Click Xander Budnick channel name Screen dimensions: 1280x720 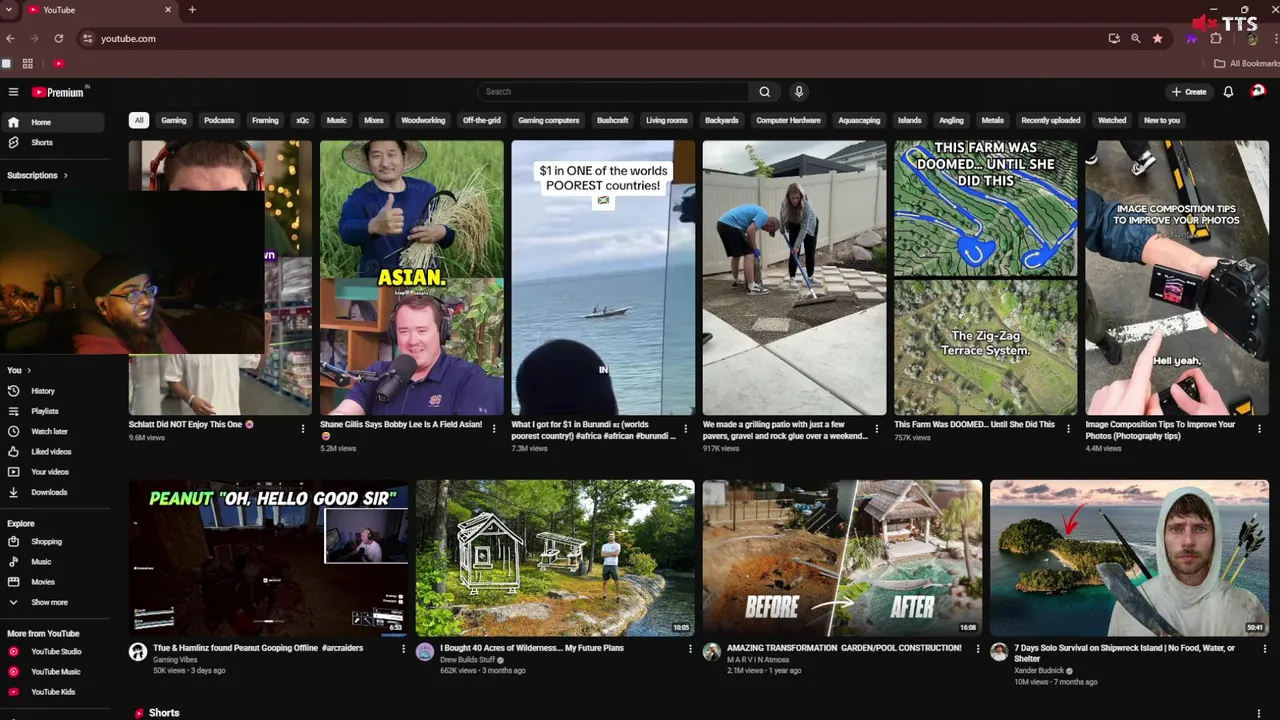pyautogui.click(x=1039, y=671)
